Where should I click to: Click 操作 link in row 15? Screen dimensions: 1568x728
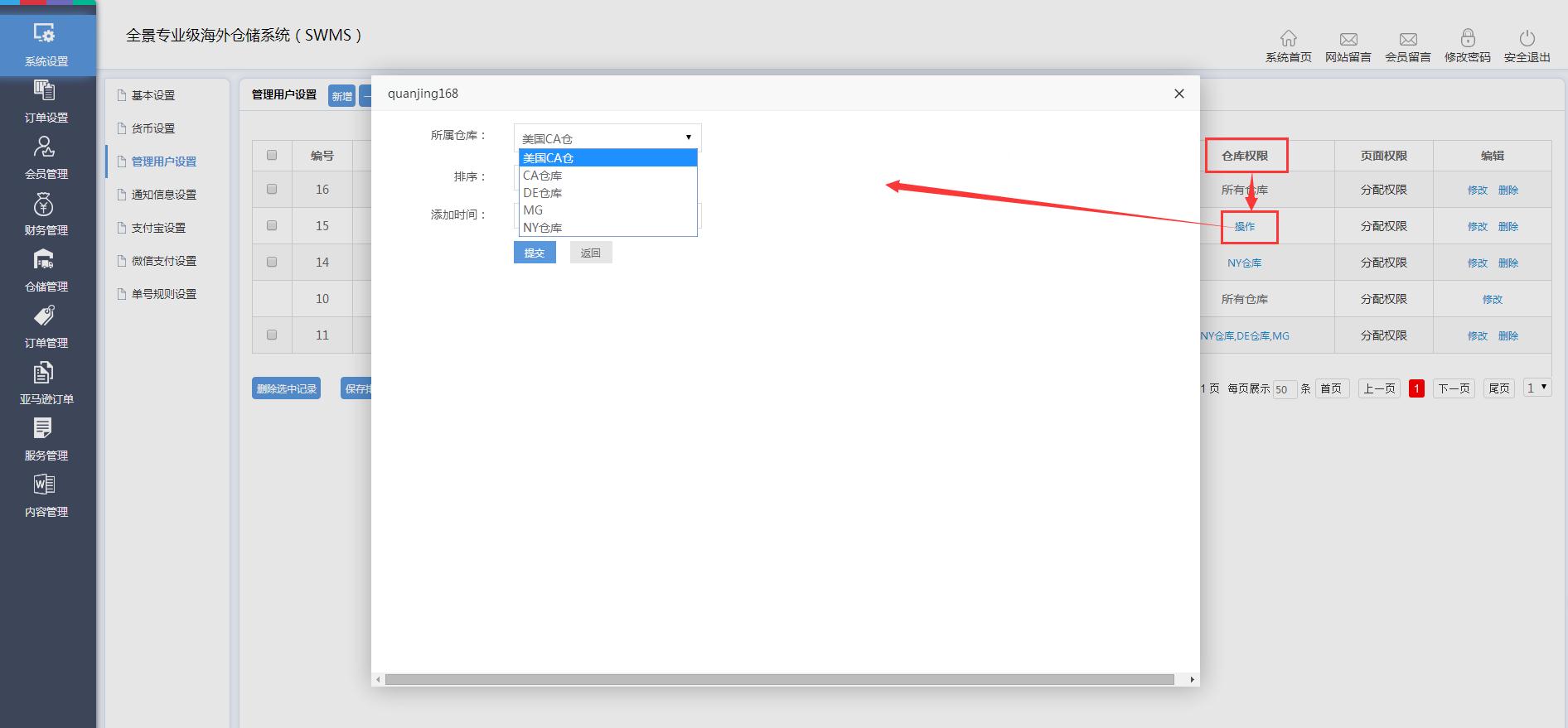[1244, 226]
